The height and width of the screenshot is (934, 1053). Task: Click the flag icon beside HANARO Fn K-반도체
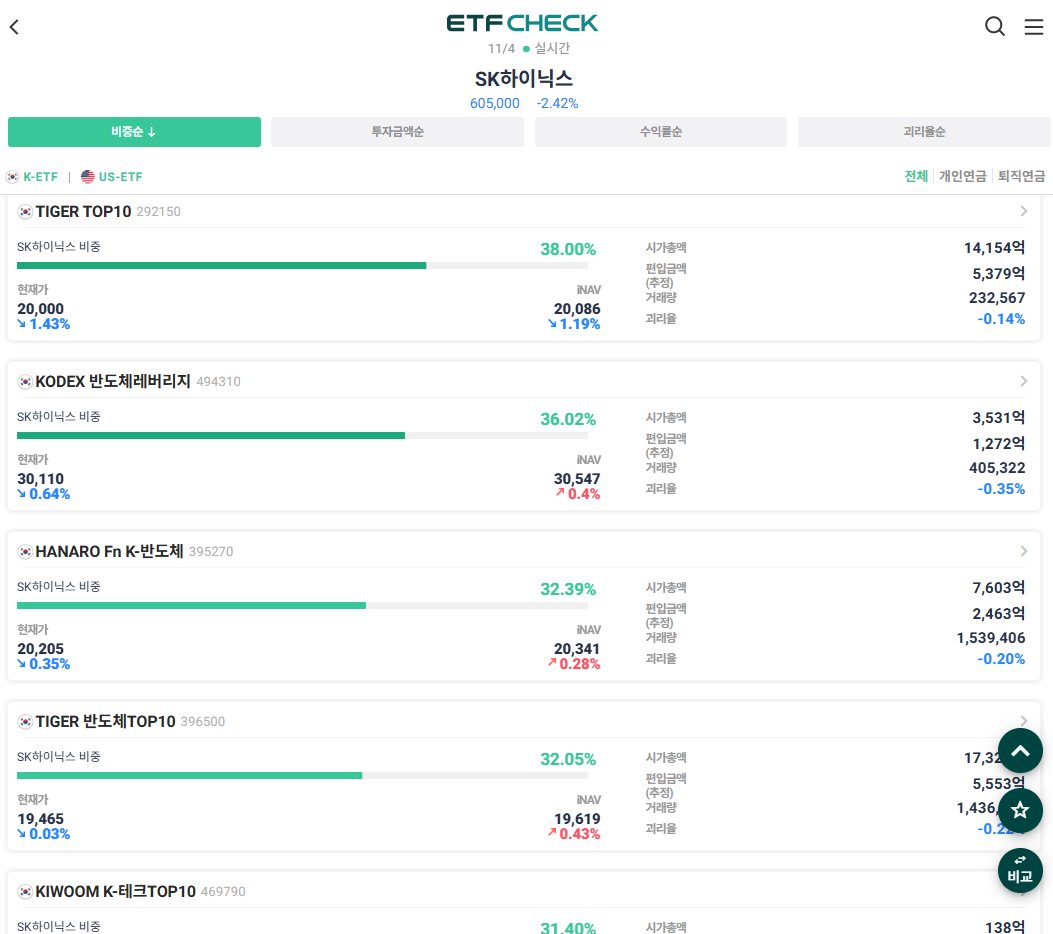coord(26,552)
